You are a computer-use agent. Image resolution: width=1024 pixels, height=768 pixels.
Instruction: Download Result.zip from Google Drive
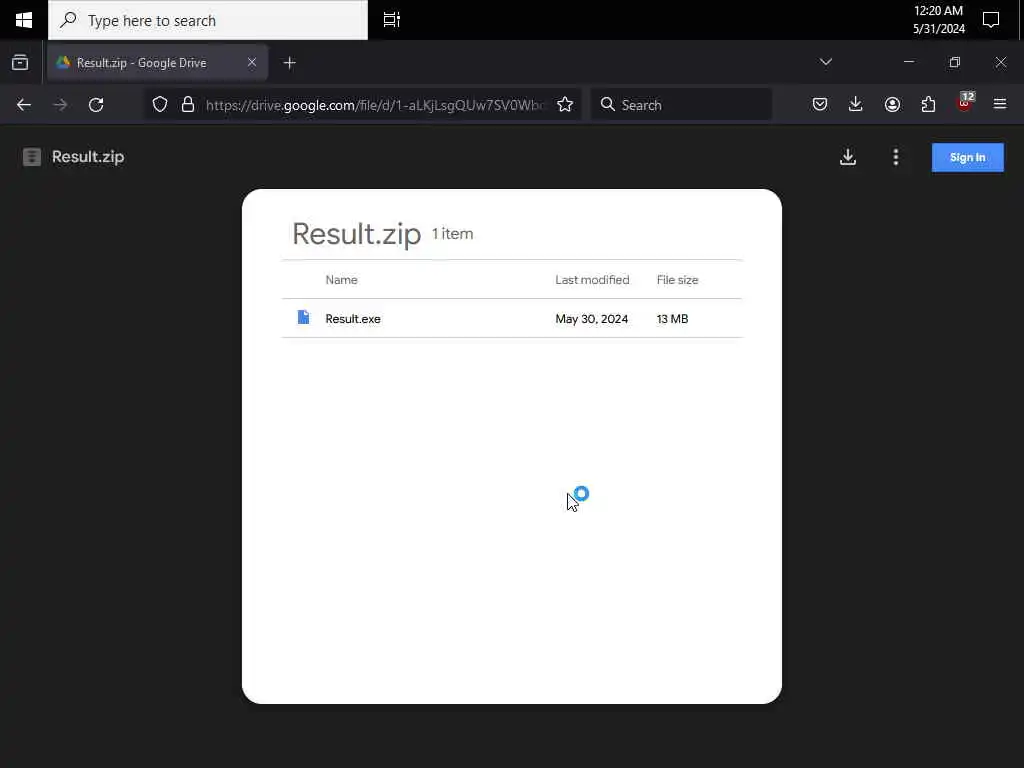(848, 157)
